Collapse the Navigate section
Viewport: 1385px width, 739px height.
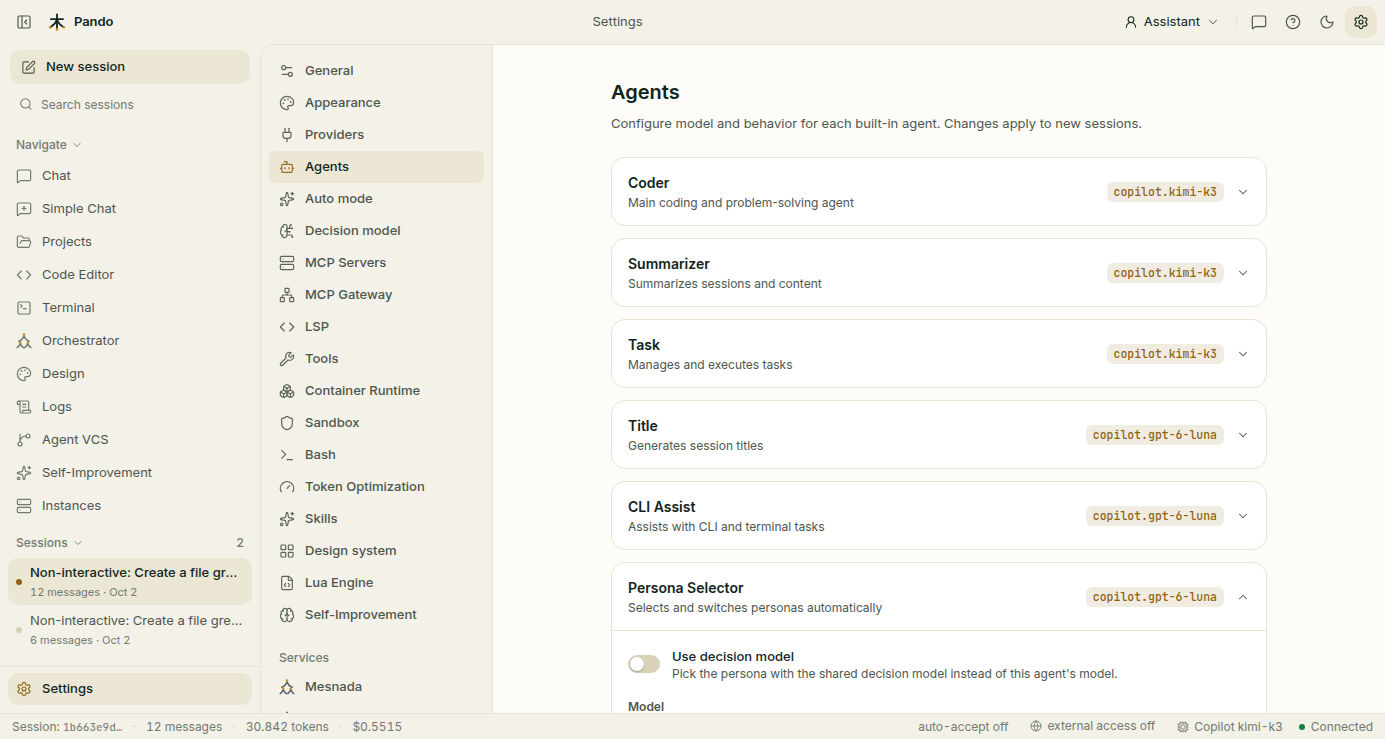[48, 145]
